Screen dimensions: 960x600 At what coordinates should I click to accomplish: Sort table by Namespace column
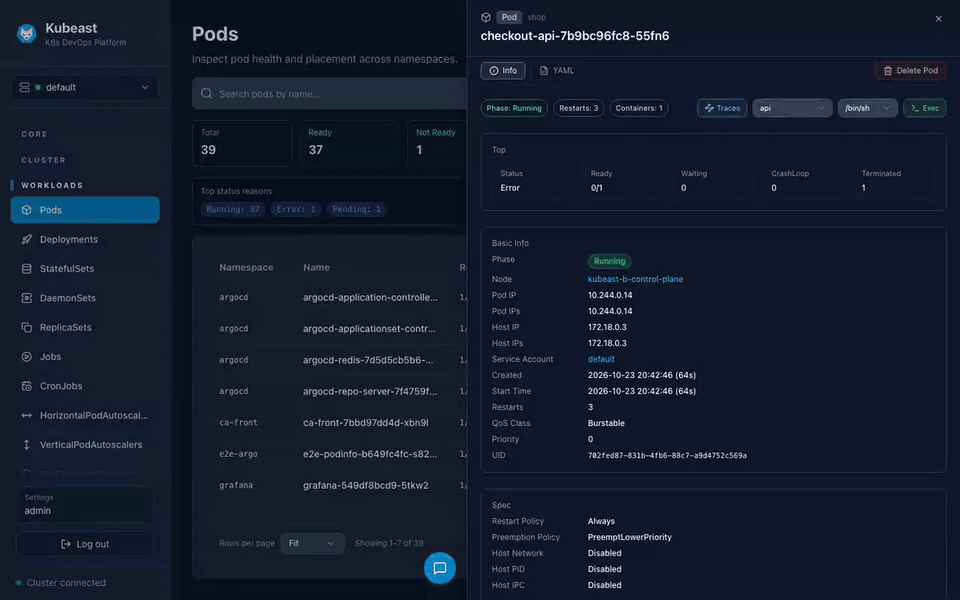(246, 268)
